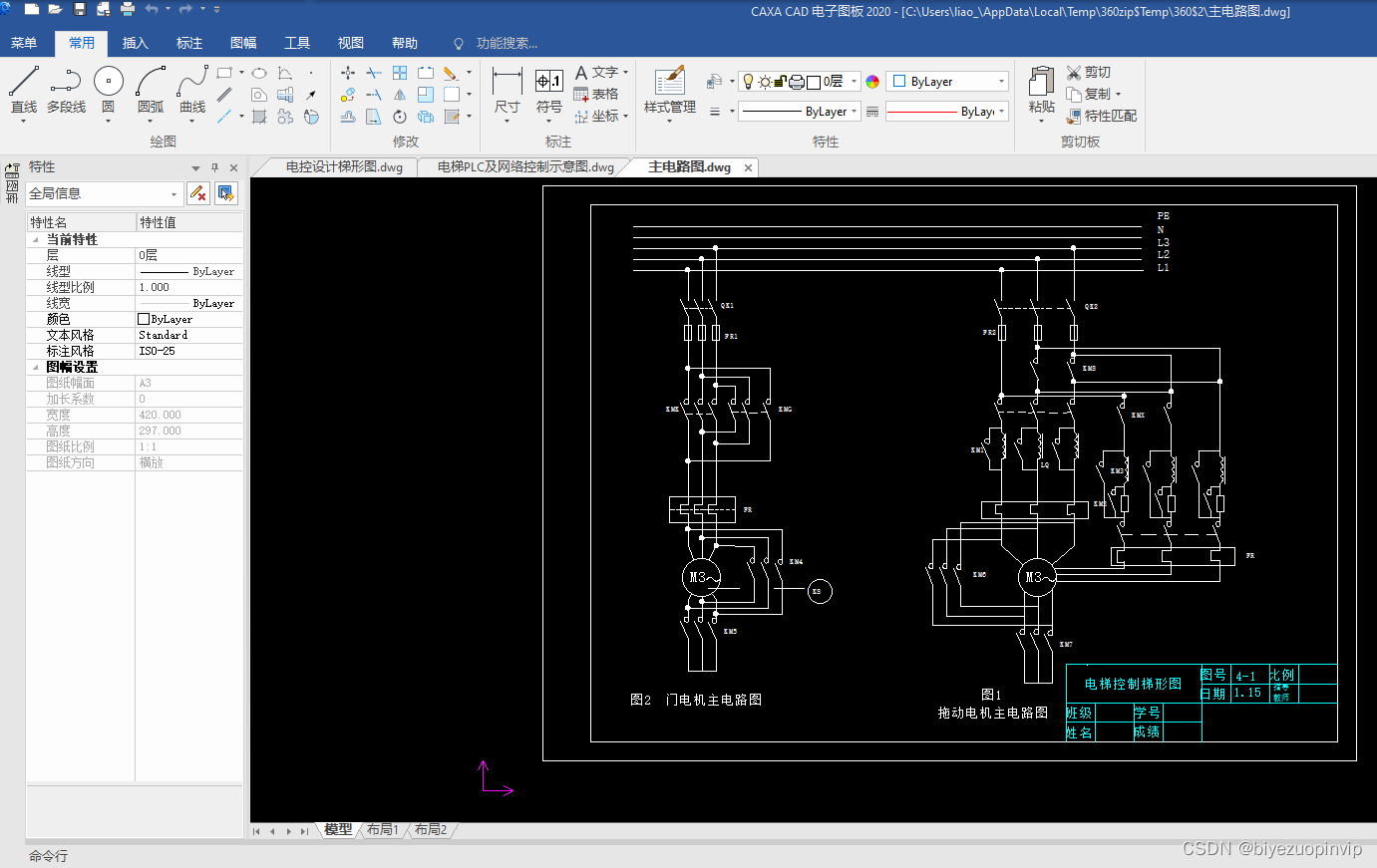Open the 插入 ribbon tab
This screenshot has width=1377, height=868.
point(135,43)
